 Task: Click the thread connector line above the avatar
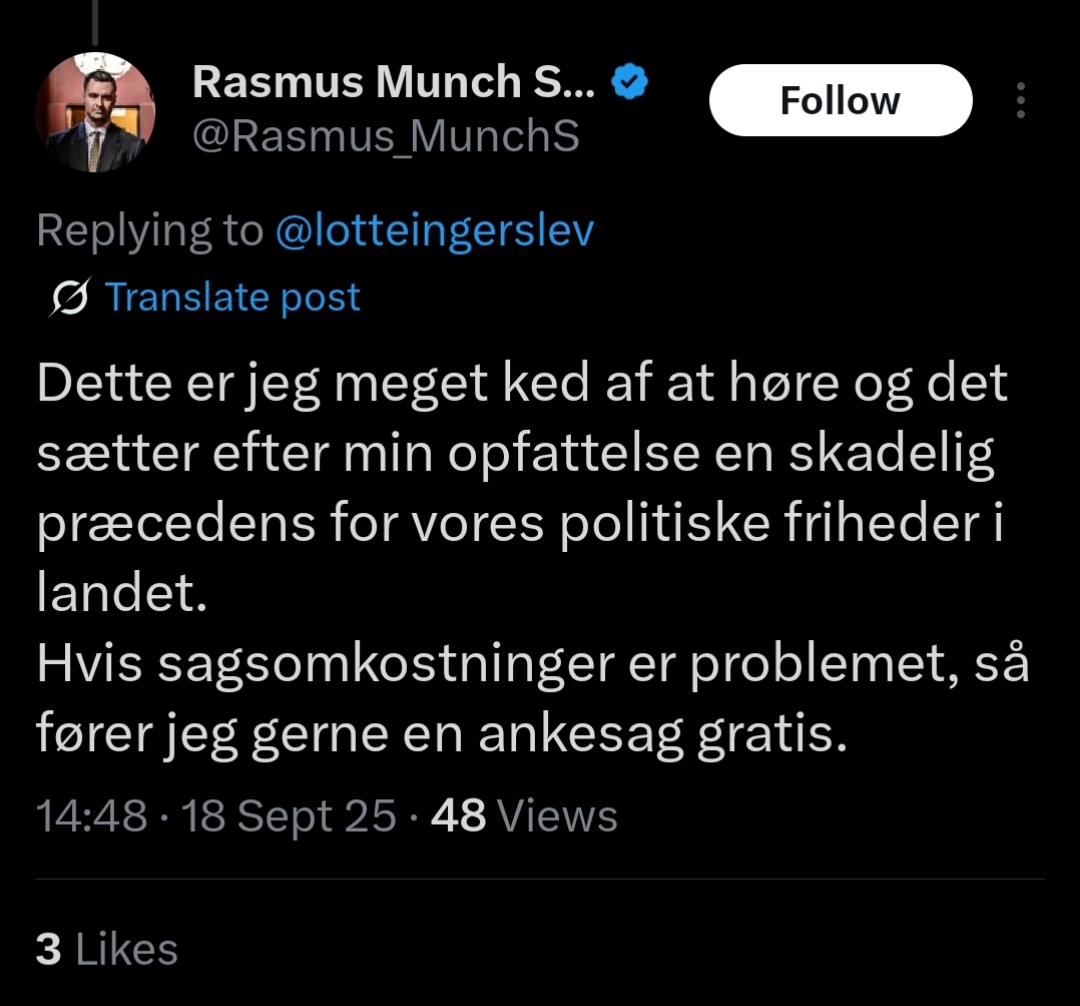[95, 20]
